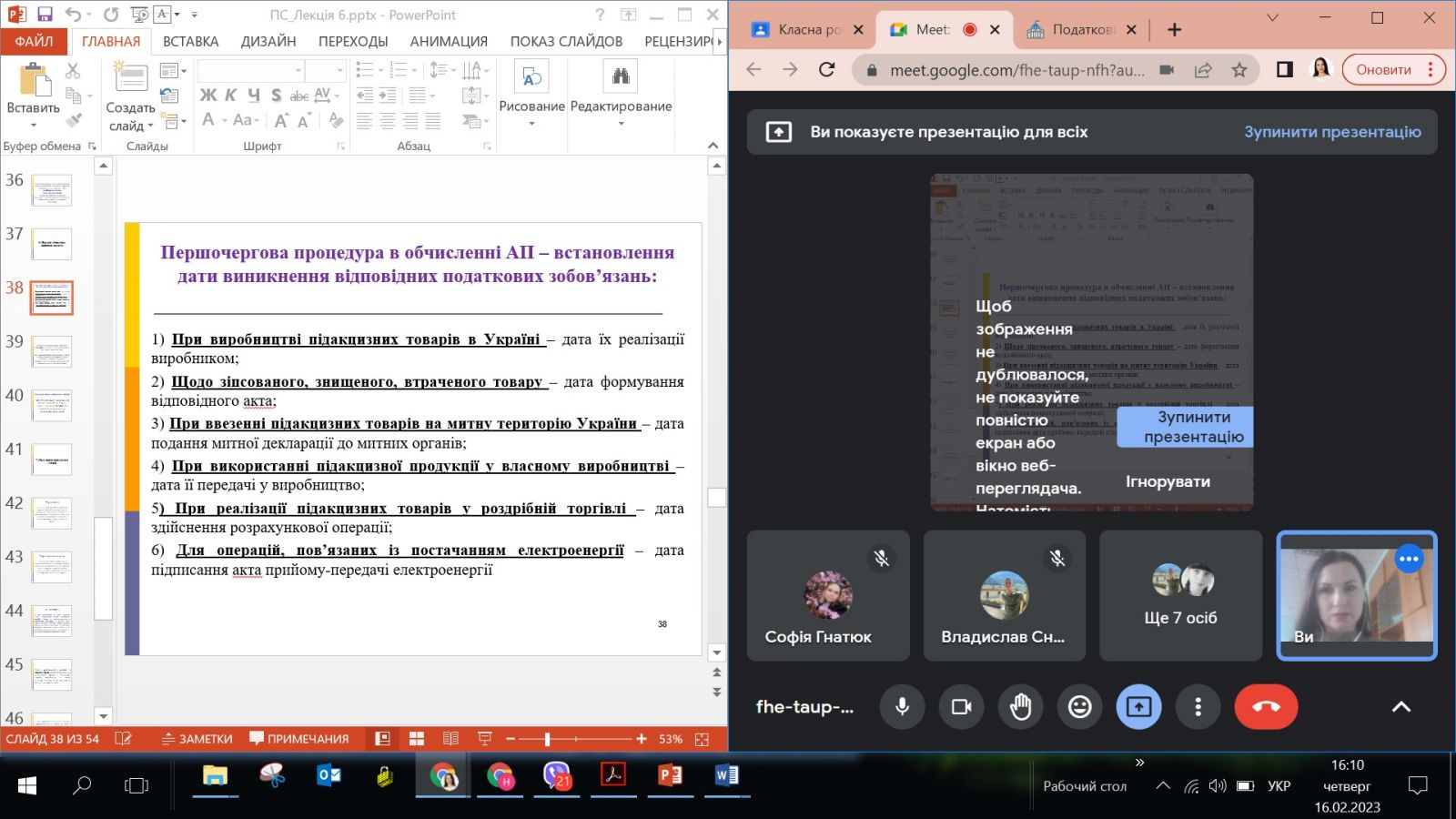Open the АНИМАЦИЯ ribbon tab
Viewport: 1456px width, 819px height.
click(449, 41)
